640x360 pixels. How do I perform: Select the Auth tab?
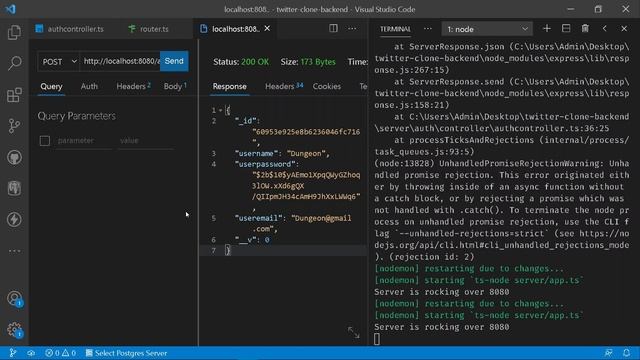[x=89, y=87]
